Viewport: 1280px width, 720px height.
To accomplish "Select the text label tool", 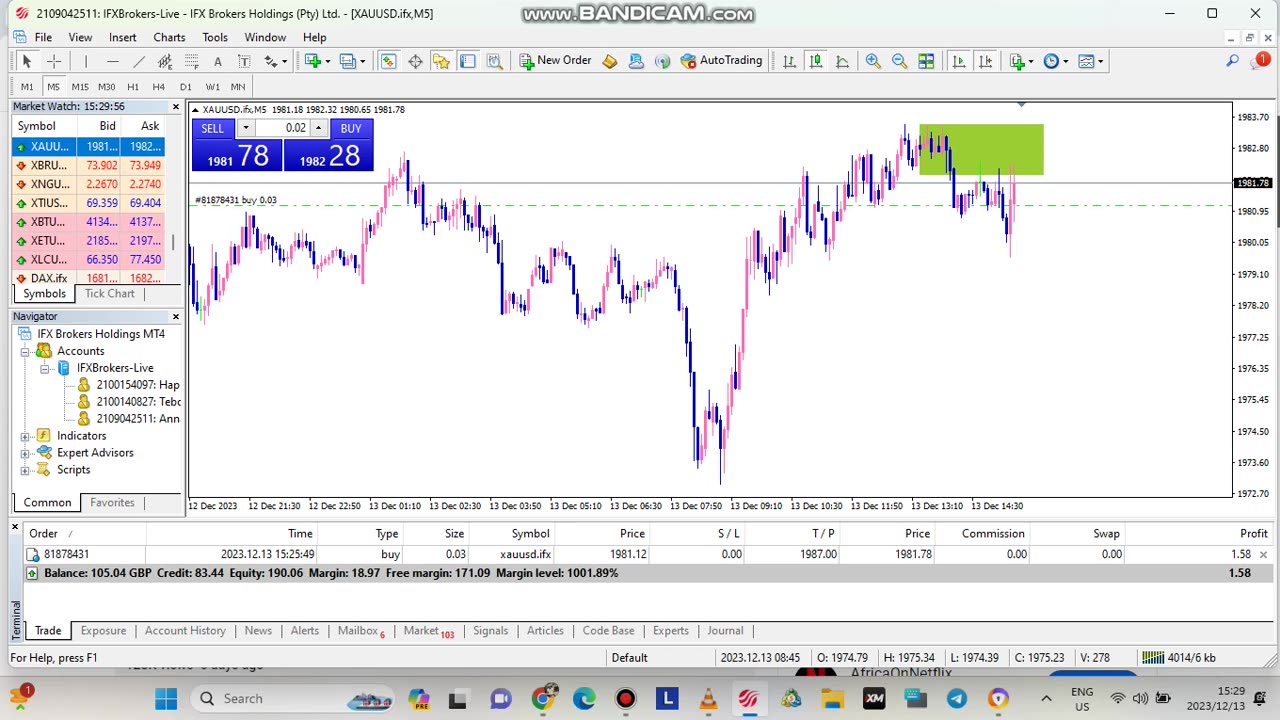I will 243,61.
